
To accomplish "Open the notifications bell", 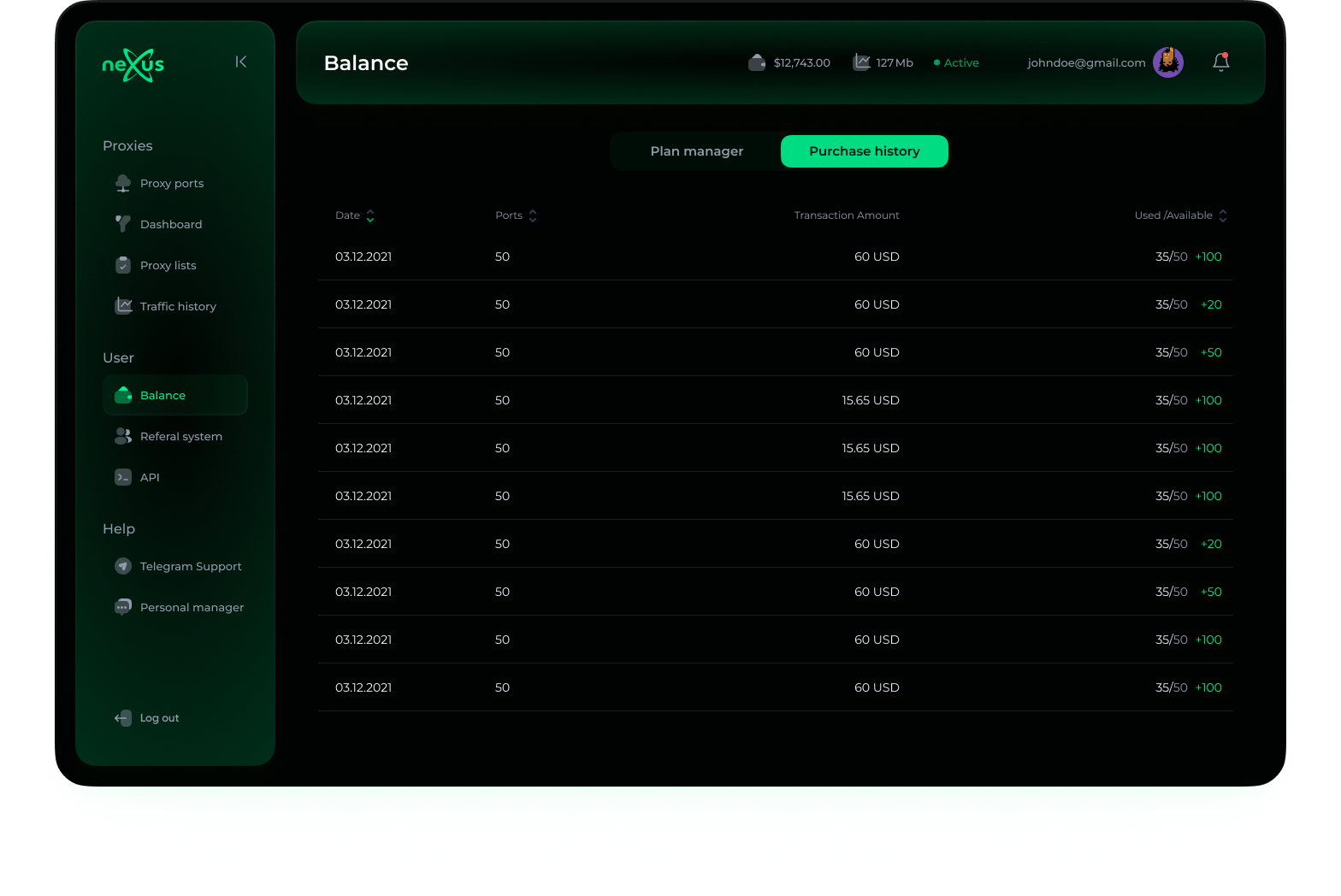I will (1221, 62).
